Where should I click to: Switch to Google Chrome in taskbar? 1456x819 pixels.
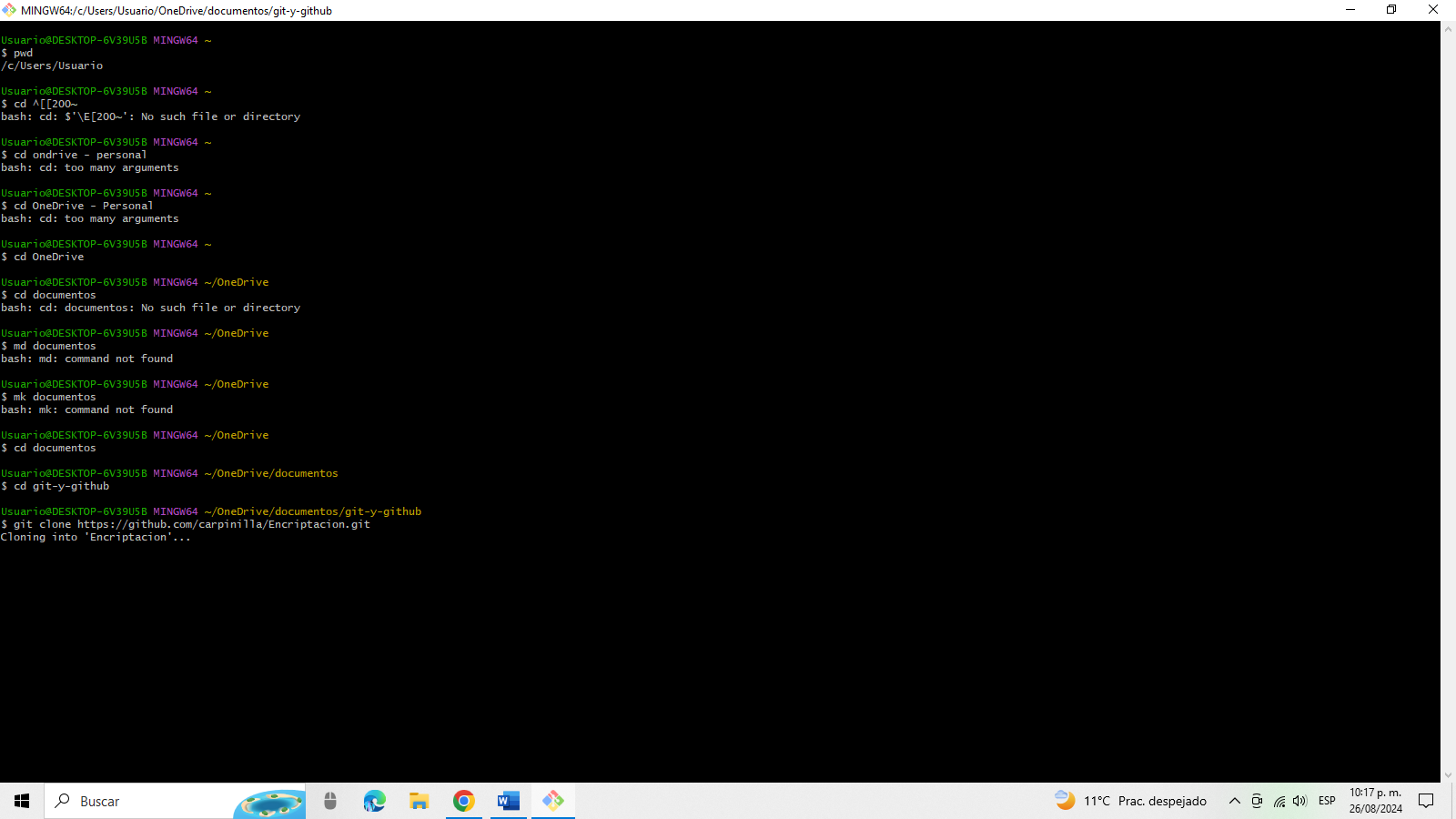point(463,801)
